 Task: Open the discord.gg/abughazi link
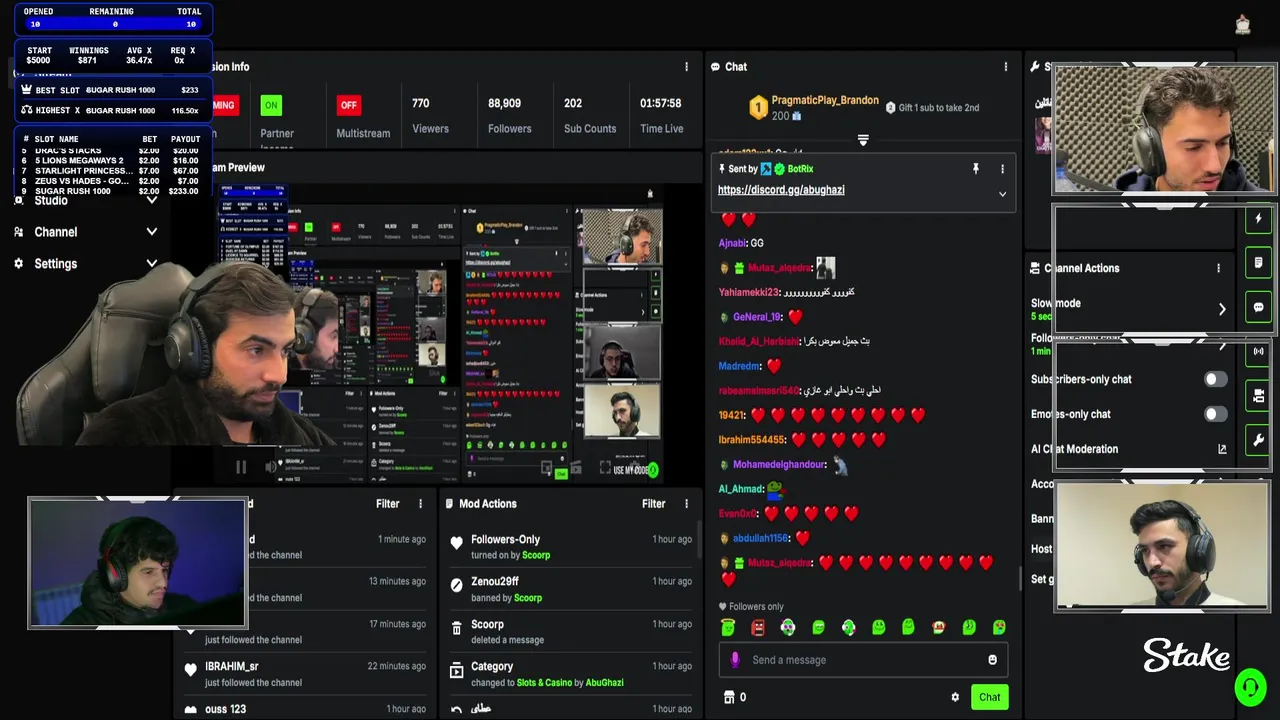click(781, 190)
